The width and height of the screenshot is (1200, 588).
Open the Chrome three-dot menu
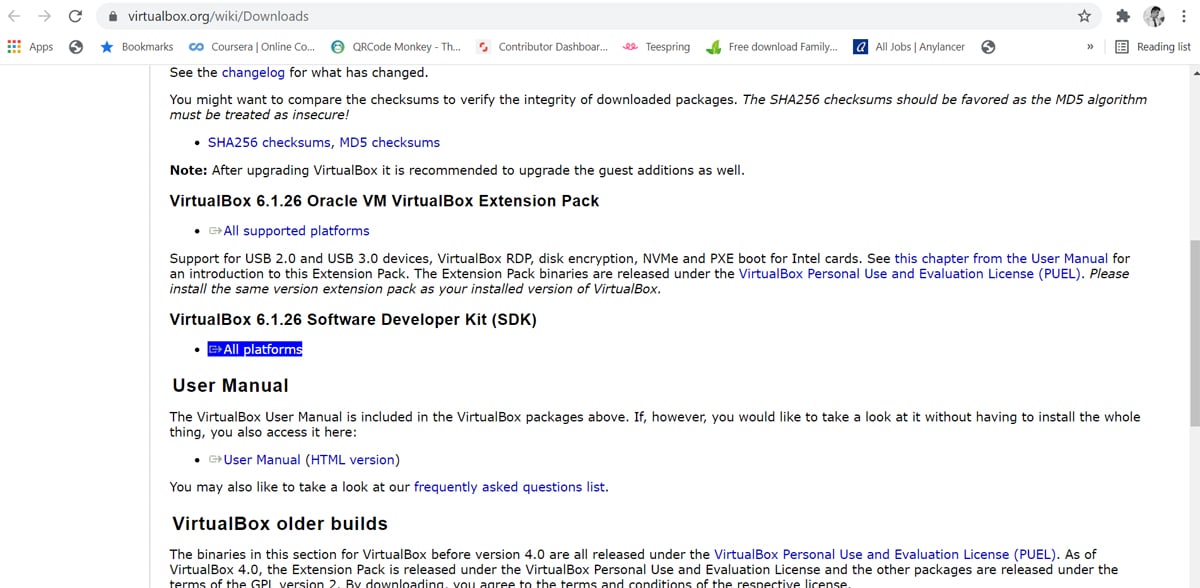pos(1183,16)
